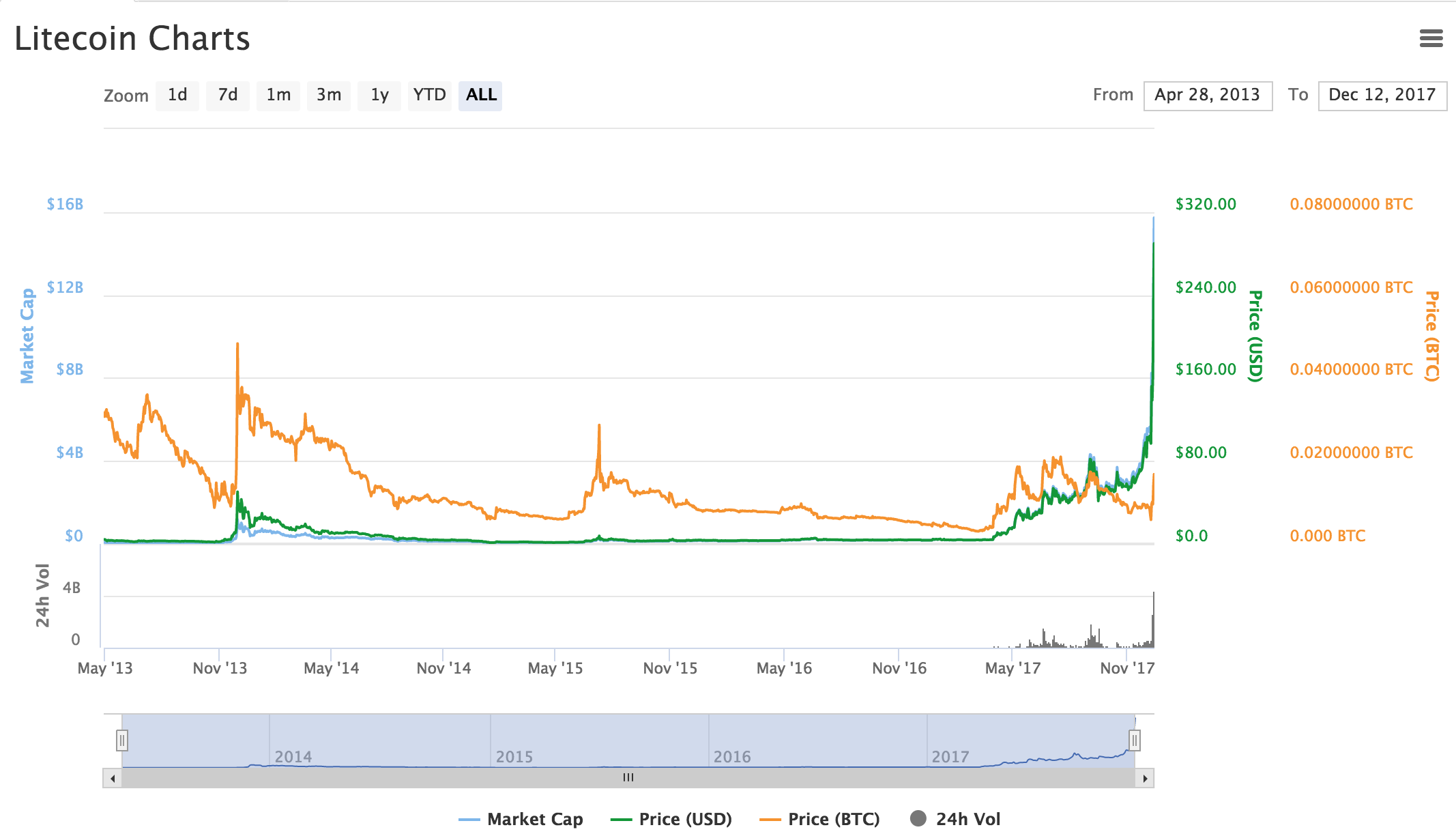Click the 0.08000000 BTC axis label
1456x834 pixels.
pyautogui.click(x=1351, y=204)
